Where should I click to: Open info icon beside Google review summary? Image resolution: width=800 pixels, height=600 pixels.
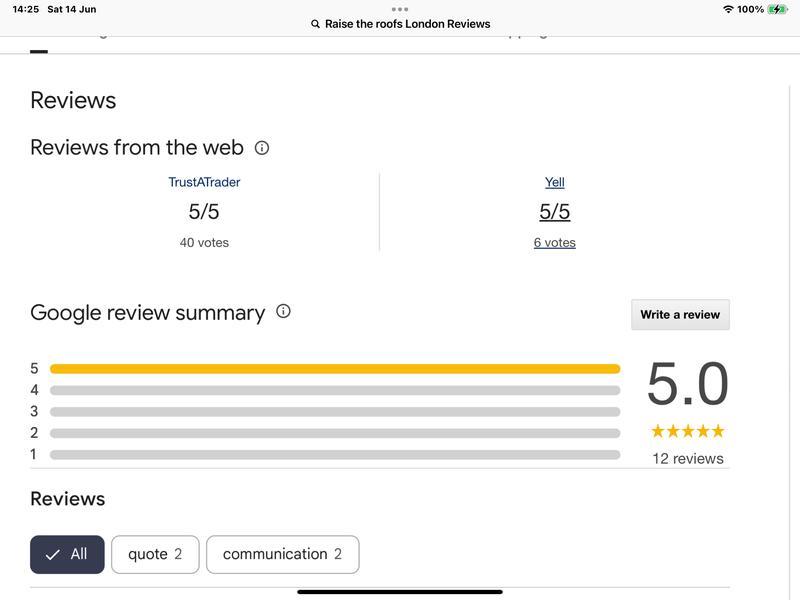pyautogui.click(x=283, y=312)
